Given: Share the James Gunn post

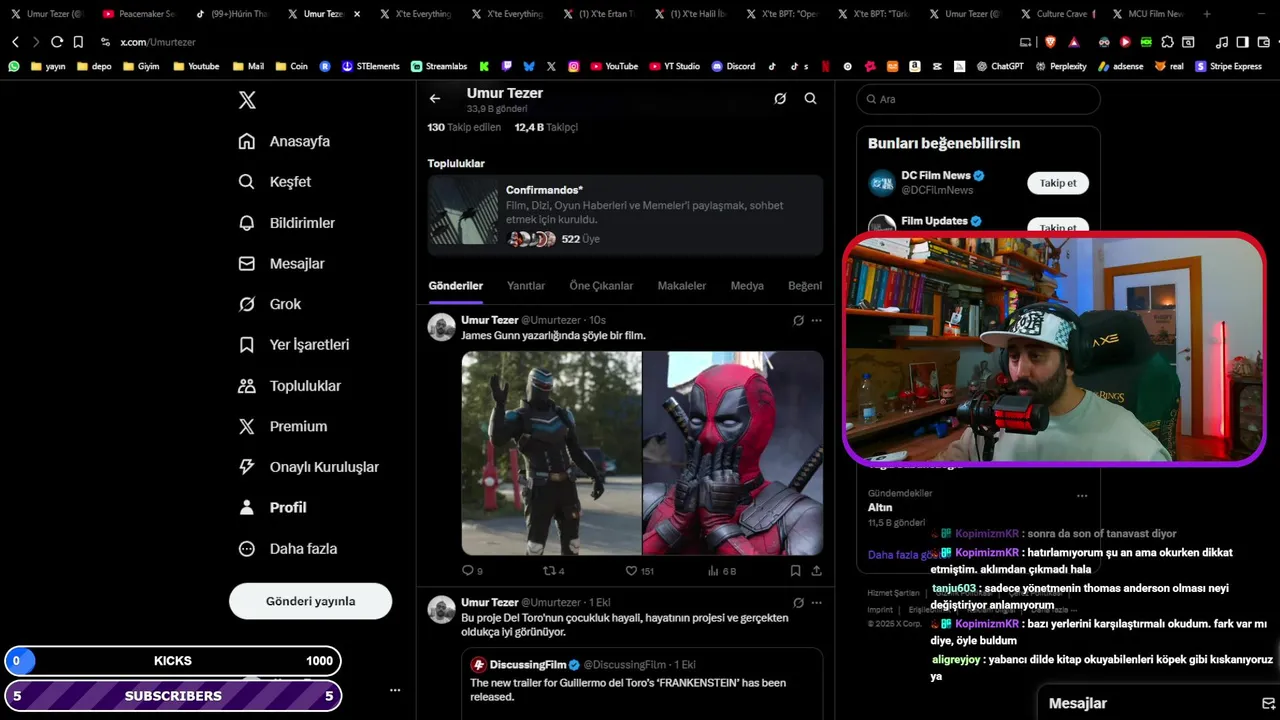Looking at the screenshot, I should (816, 571).
